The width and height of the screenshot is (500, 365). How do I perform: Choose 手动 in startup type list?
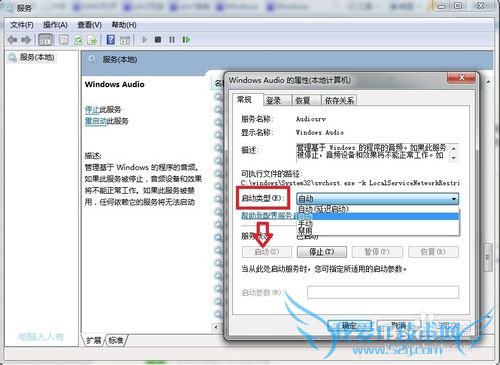point(378,223)
